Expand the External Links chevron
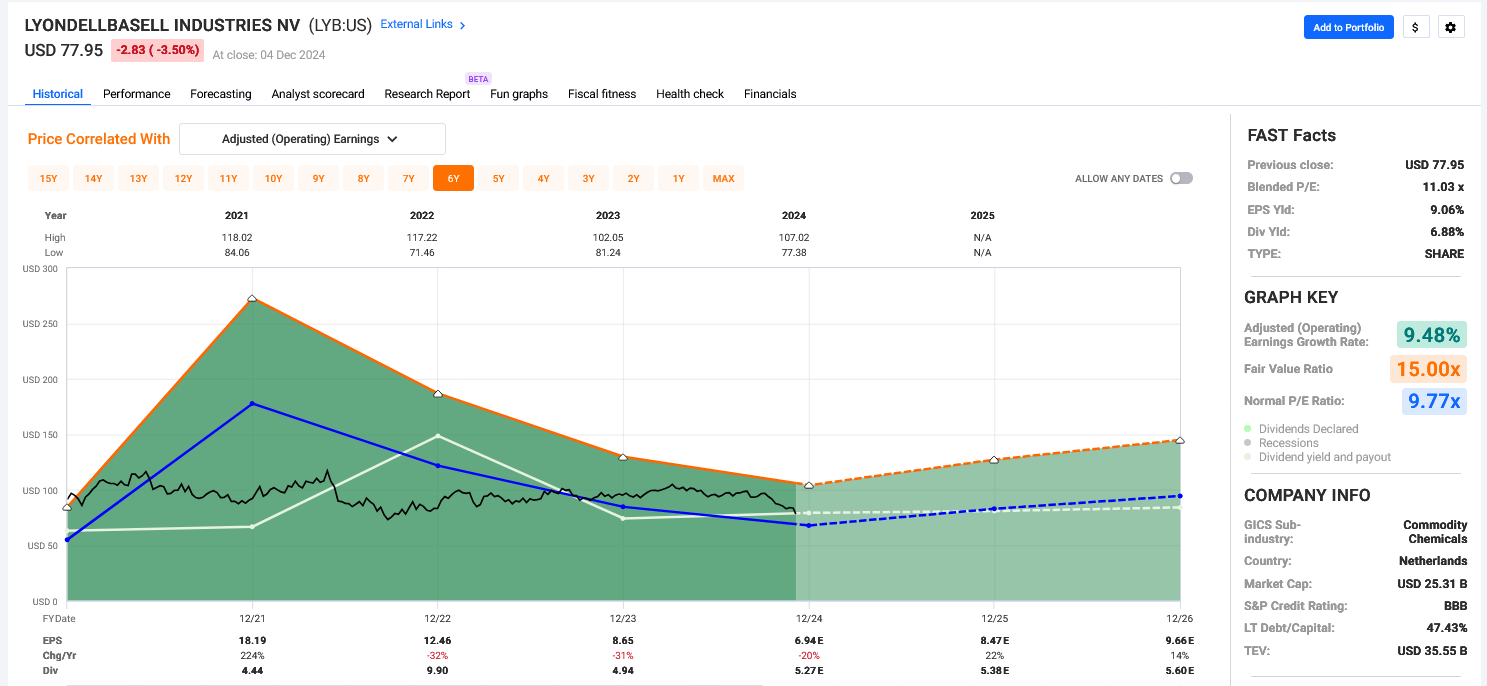This screenshot has height=686, width=1487. tap(461, 24)
